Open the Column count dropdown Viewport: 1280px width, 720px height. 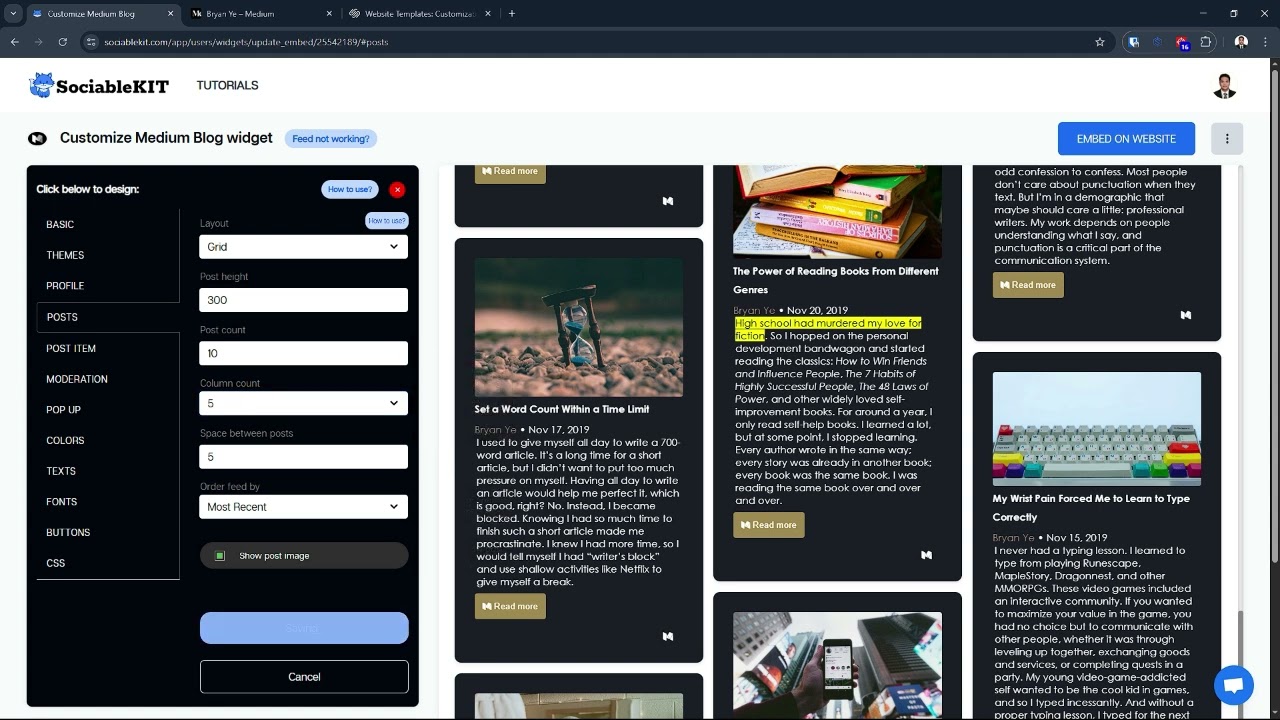coord(304,403)
